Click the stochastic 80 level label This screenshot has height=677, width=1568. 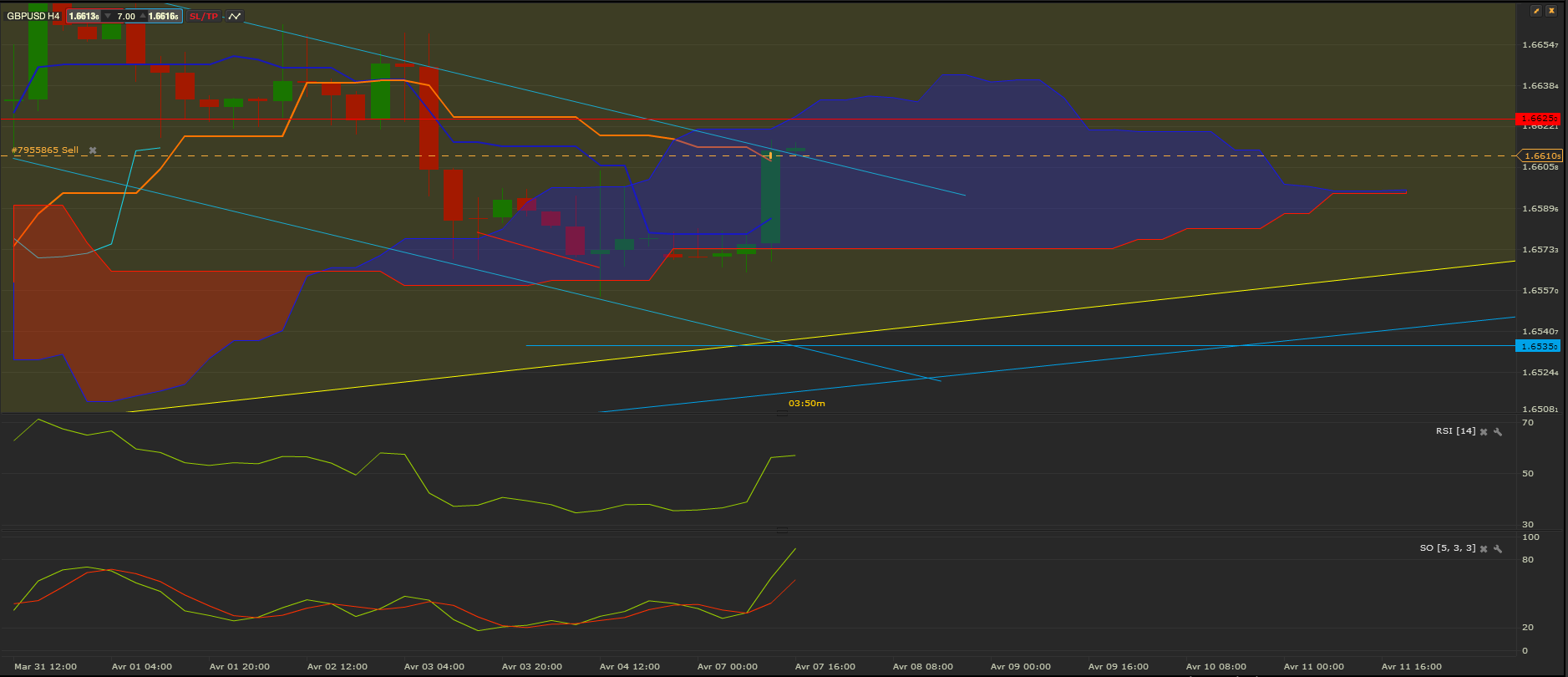point(1528,560)
